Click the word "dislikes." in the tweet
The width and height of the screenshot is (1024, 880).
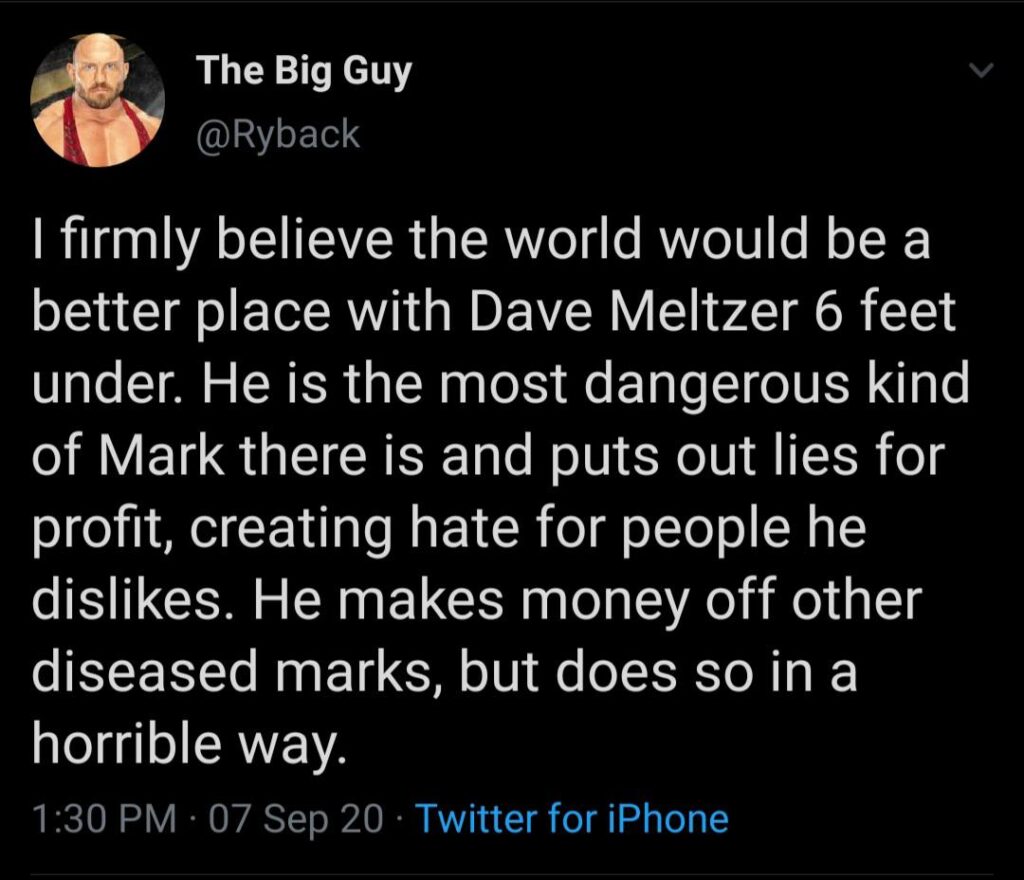click(136, 601)
